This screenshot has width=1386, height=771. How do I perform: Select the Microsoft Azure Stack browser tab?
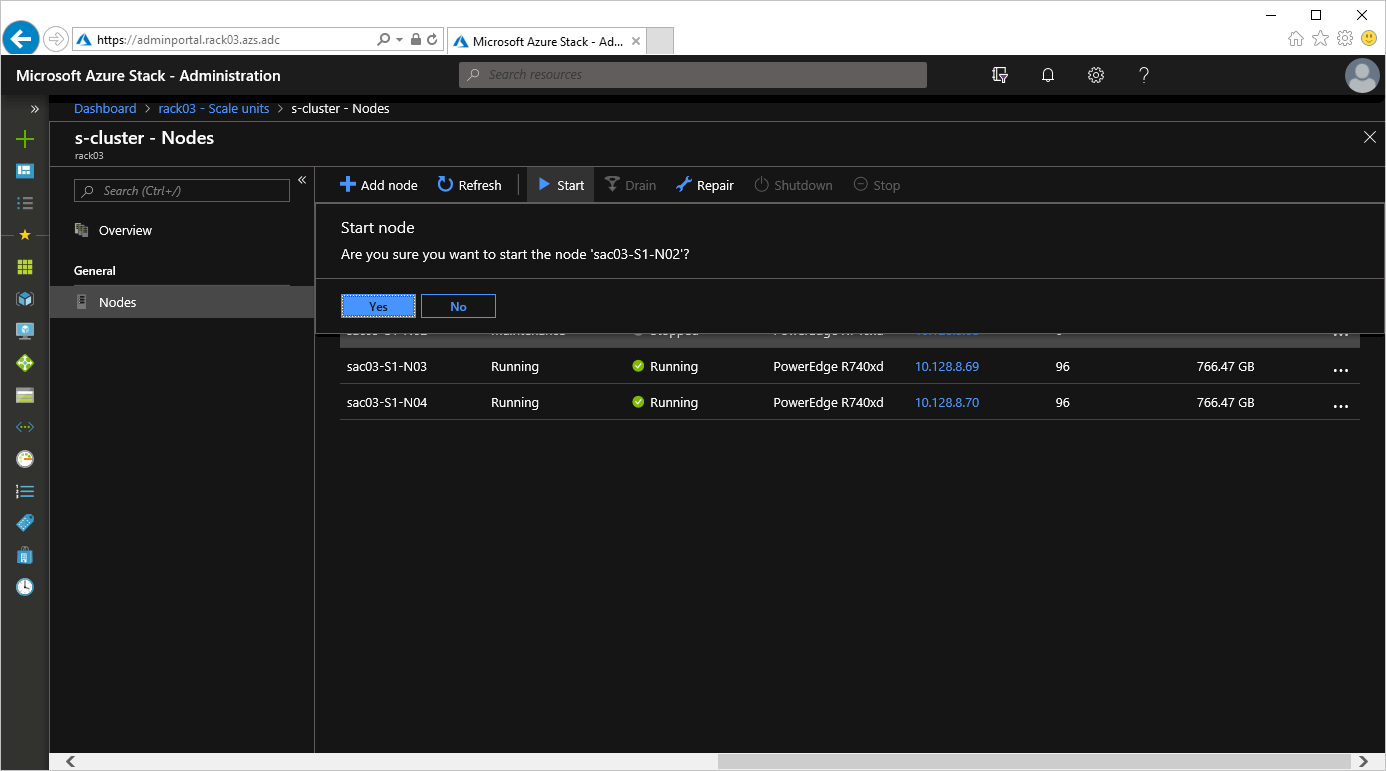coord(547,41)
